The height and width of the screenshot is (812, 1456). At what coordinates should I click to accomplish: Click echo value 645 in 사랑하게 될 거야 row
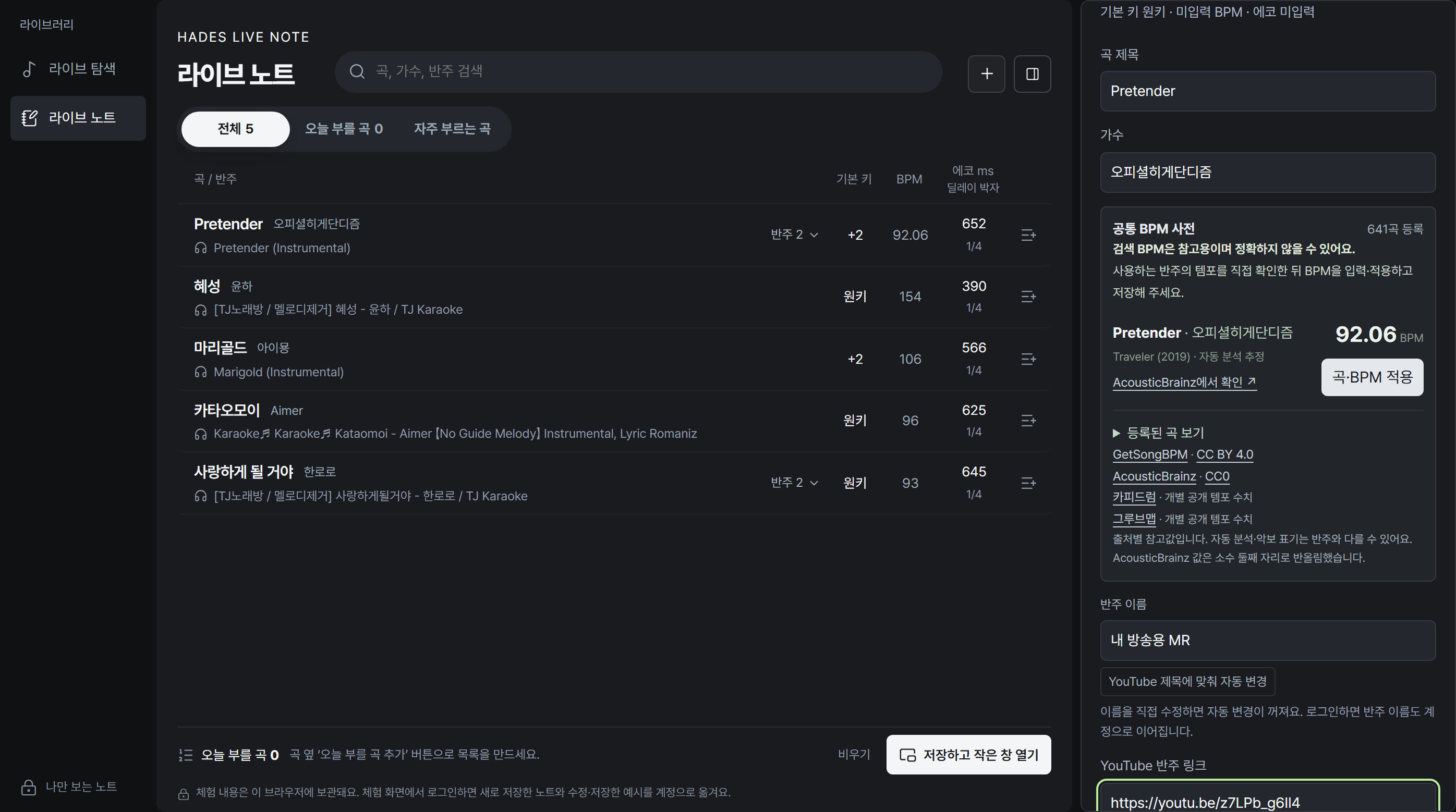point(973,472)
